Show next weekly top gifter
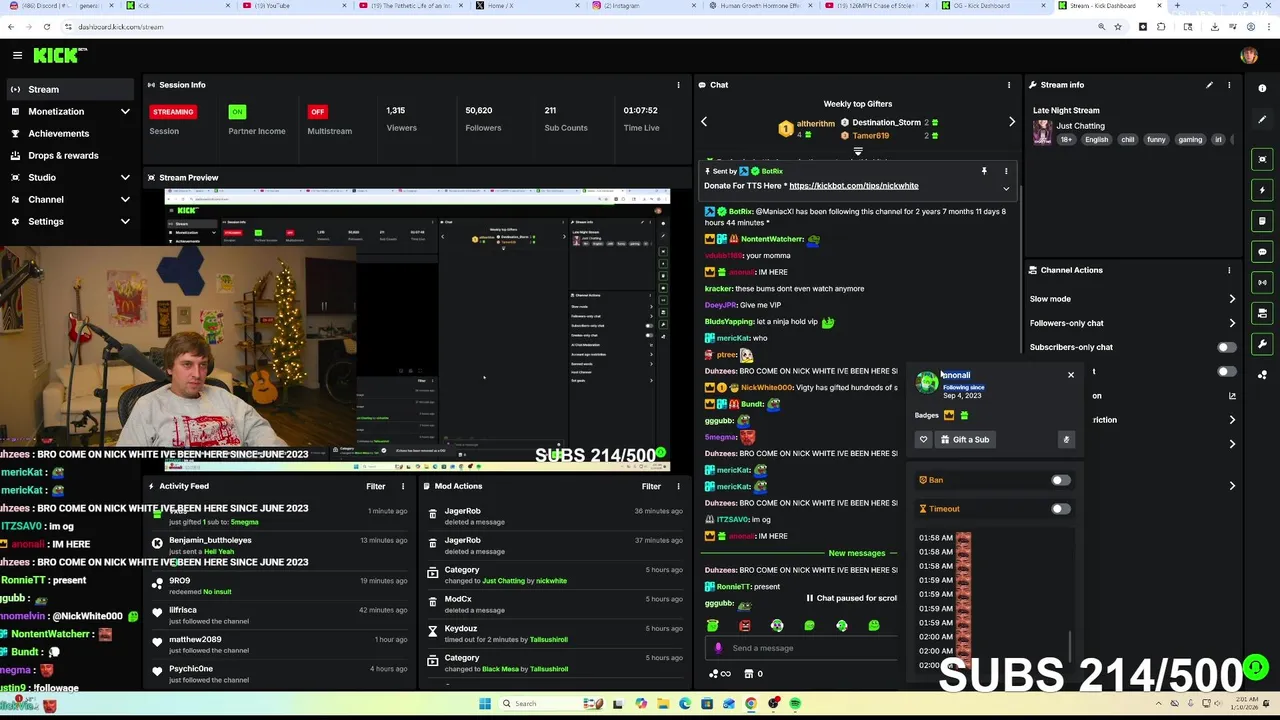1280x720 pixels. [1011, 122]
